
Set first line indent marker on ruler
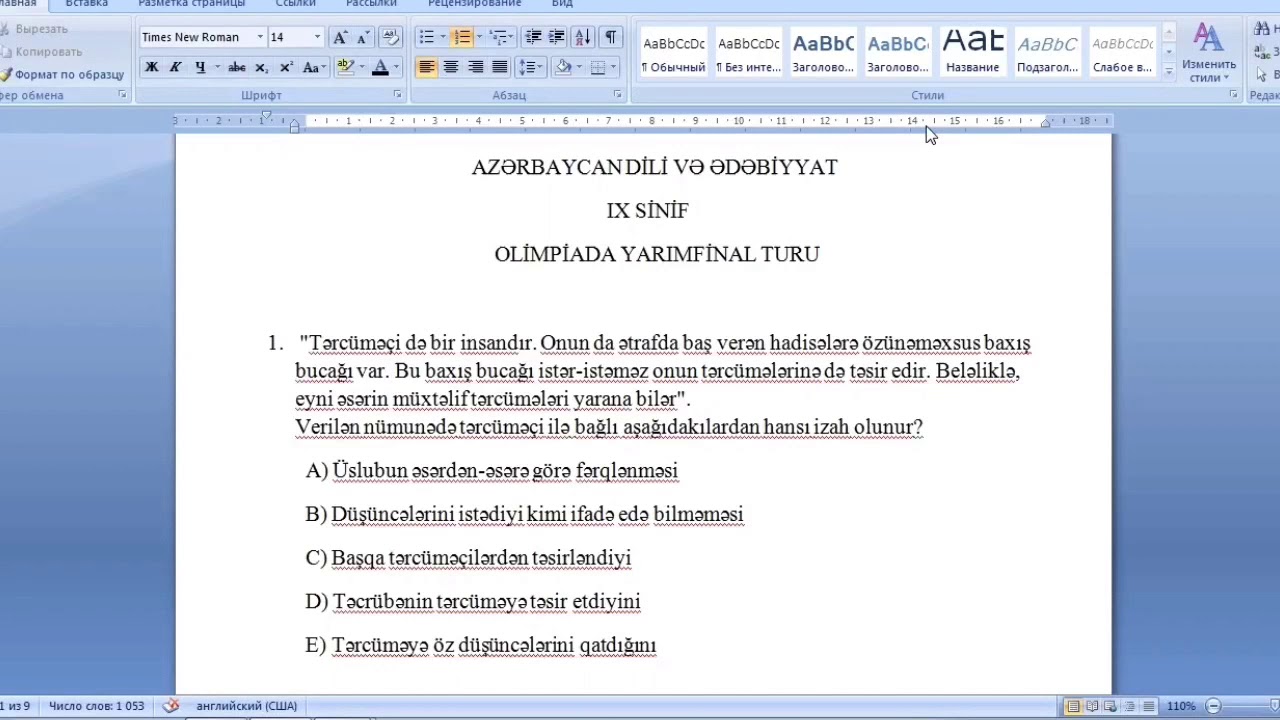265,116
